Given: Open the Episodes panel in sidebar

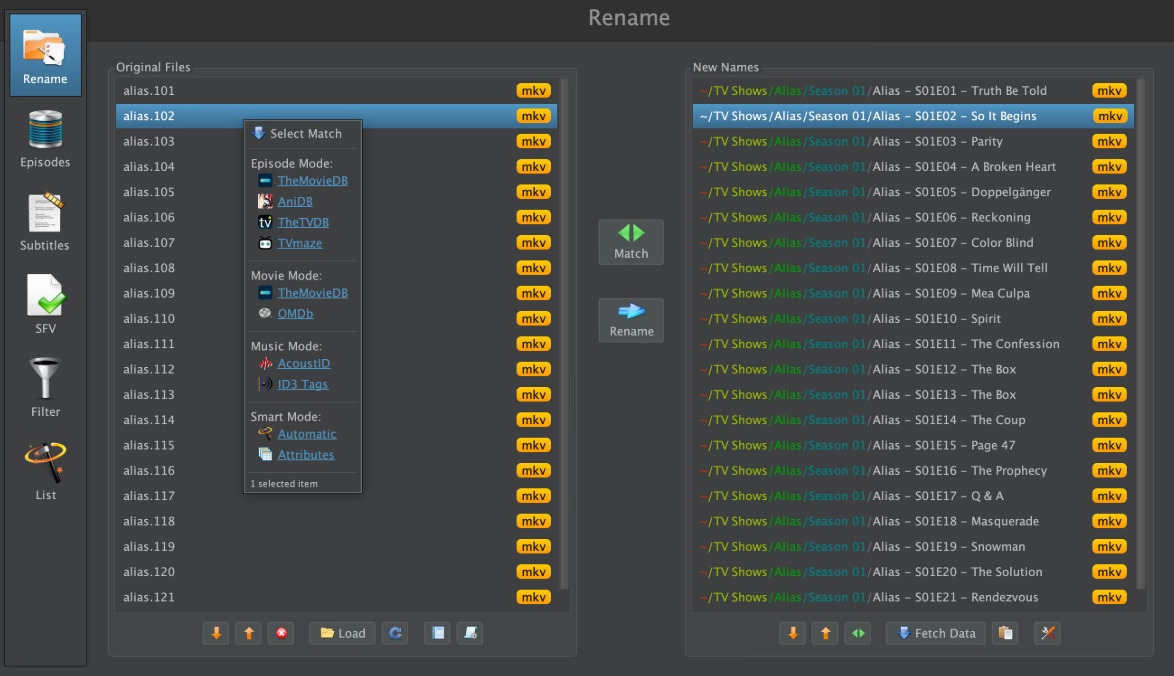Looking at the screenshot, I should coord(45,138).
